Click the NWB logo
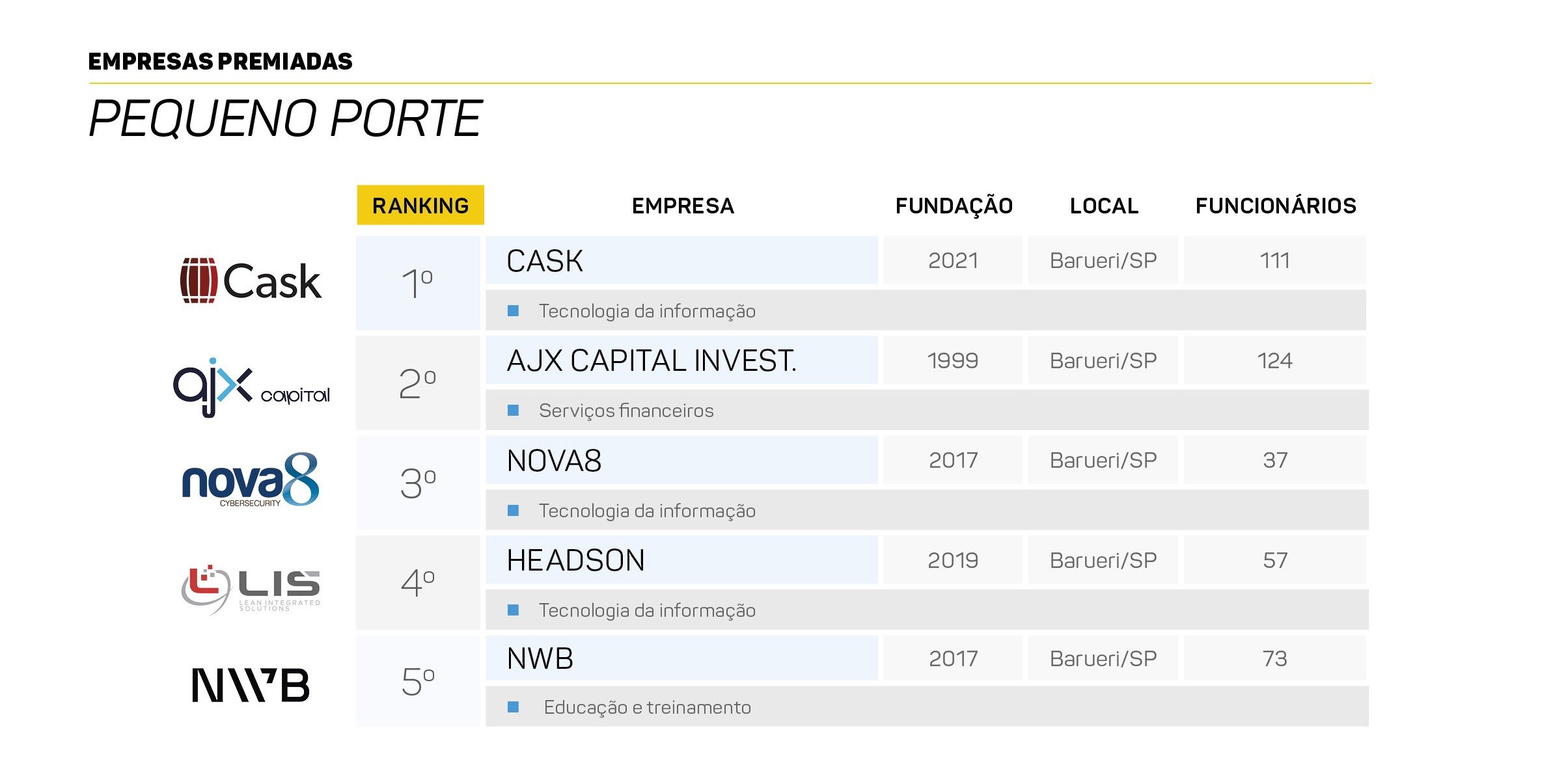 251,685
